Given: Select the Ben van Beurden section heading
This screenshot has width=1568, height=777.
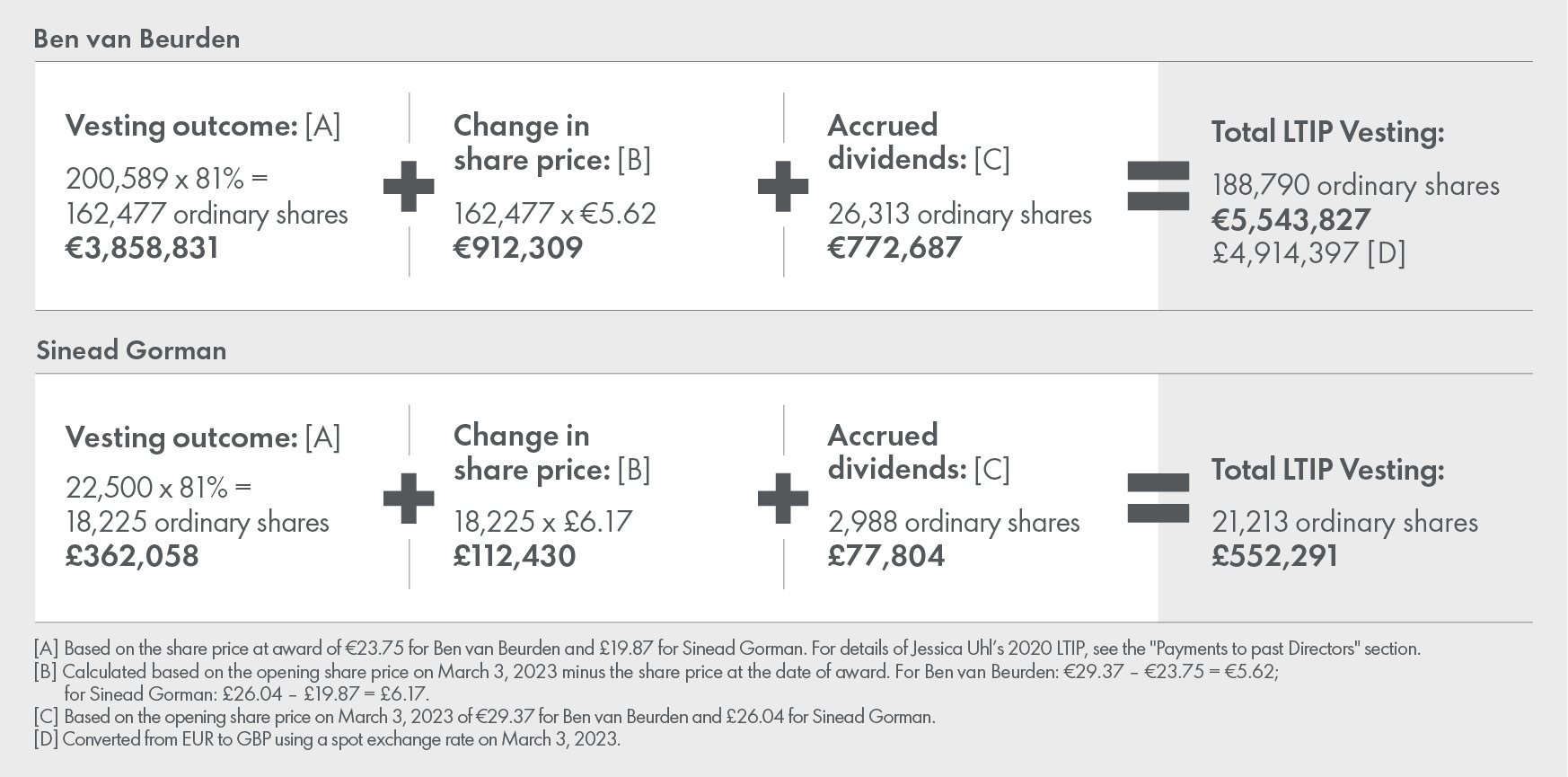Looking at the screenshot, I should click(137, 39).
